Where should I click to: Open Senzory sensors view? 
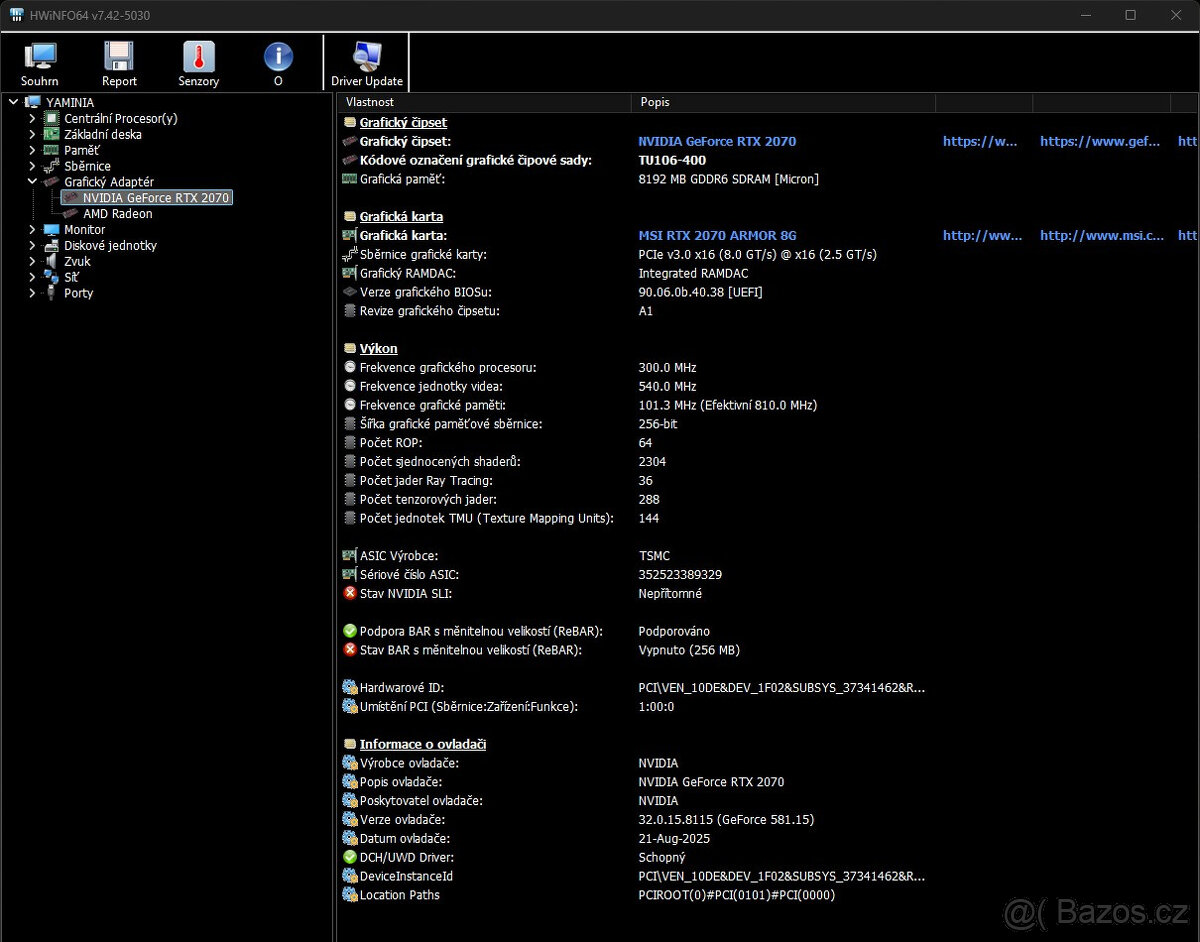point(199,64)
